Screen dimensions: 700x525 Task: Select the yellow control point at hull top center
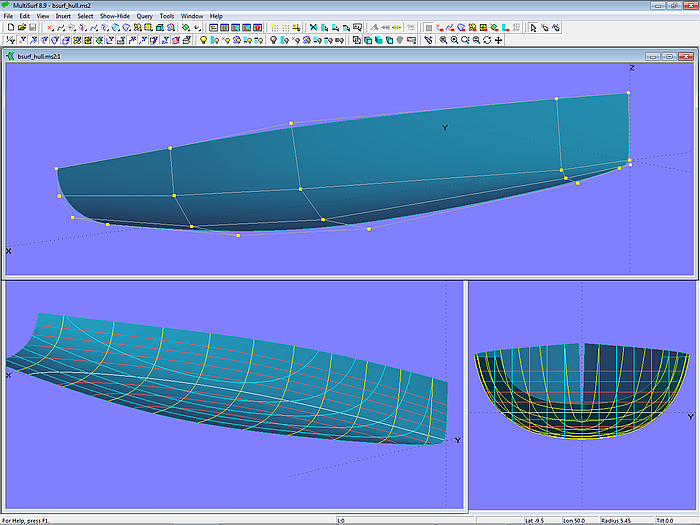[291, 123]
